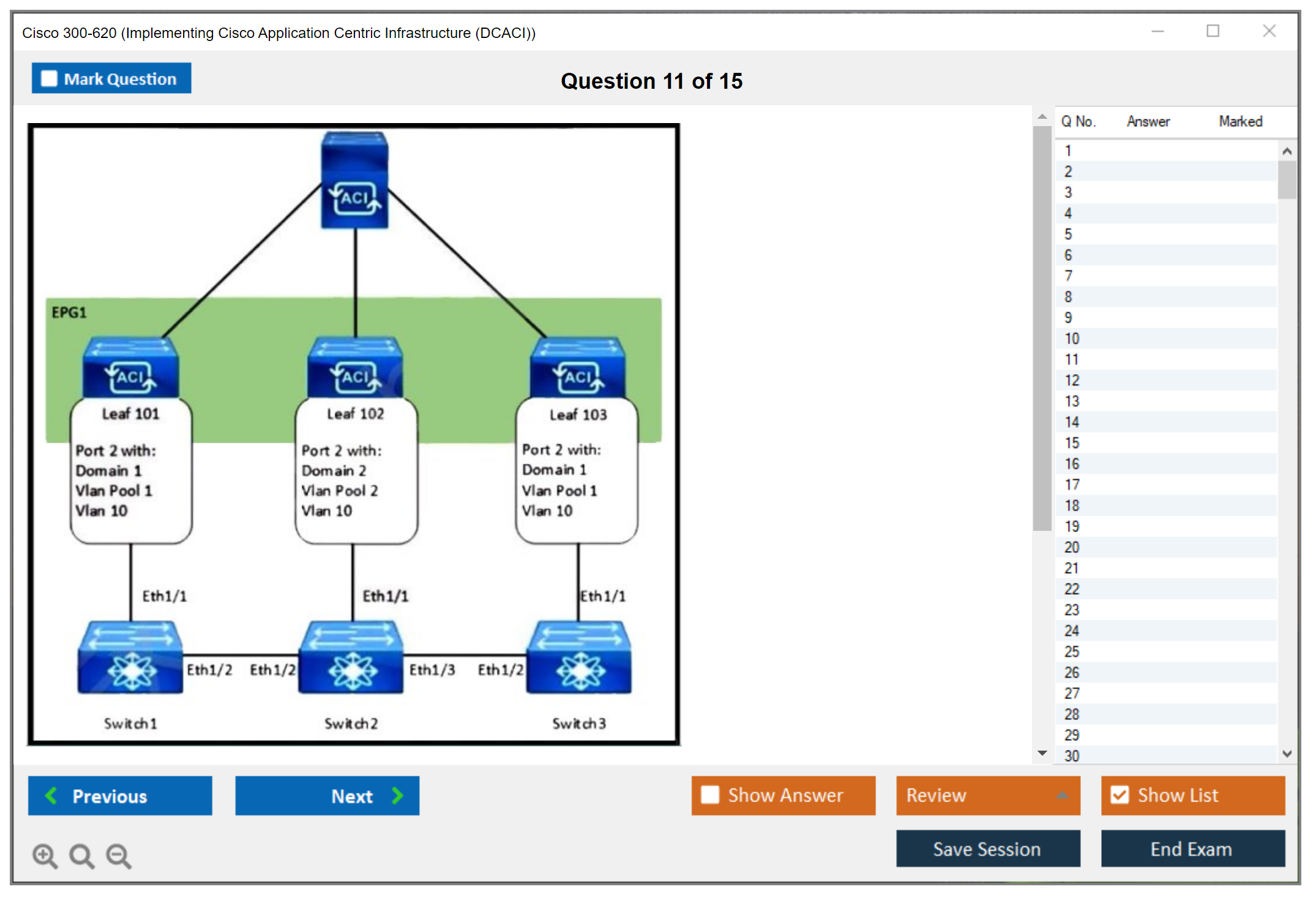The width and height of the screenshot is (1316, 900).
Task: Uncheck the Show List checkbox
Action: click(x=1120, y=795)
